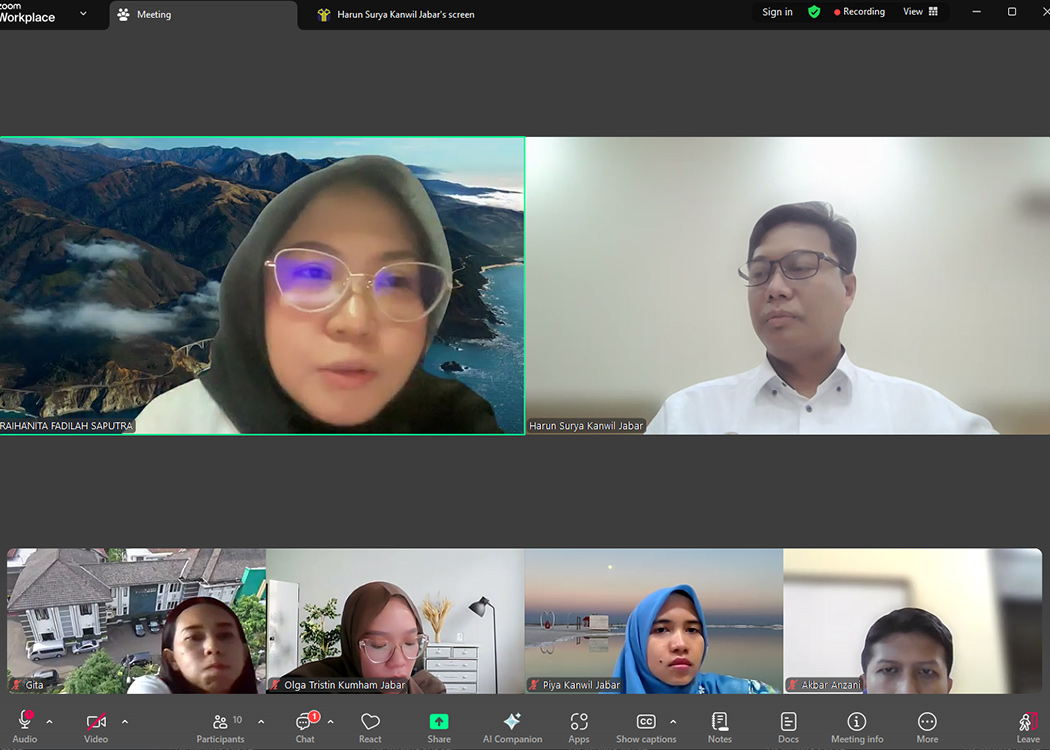Switch to the Meeting tab

(153, 15)
